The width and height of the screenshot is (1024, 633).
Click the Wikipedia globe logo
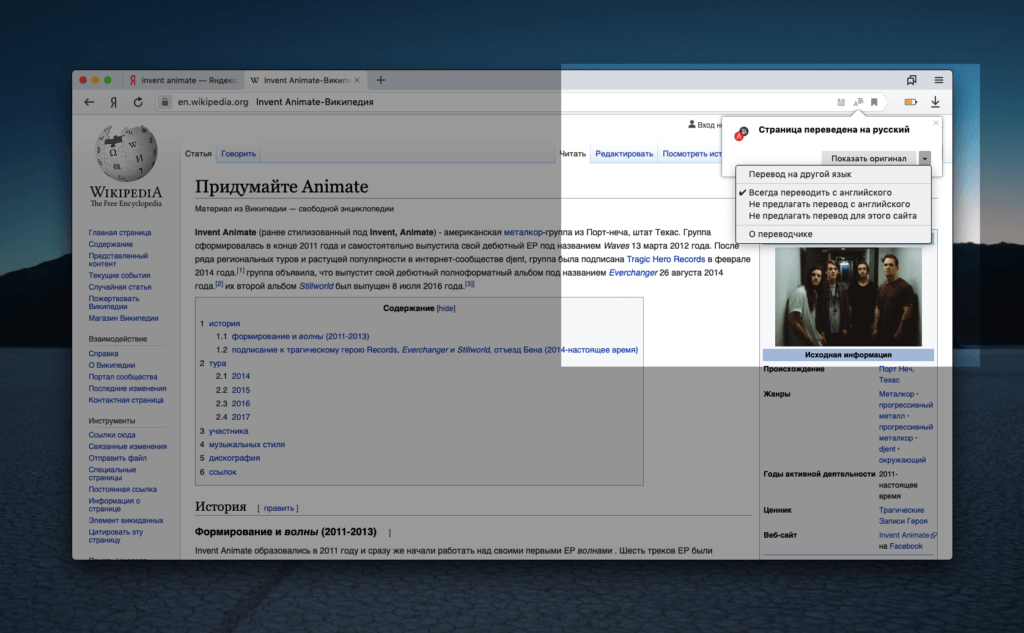pos(127,154)
